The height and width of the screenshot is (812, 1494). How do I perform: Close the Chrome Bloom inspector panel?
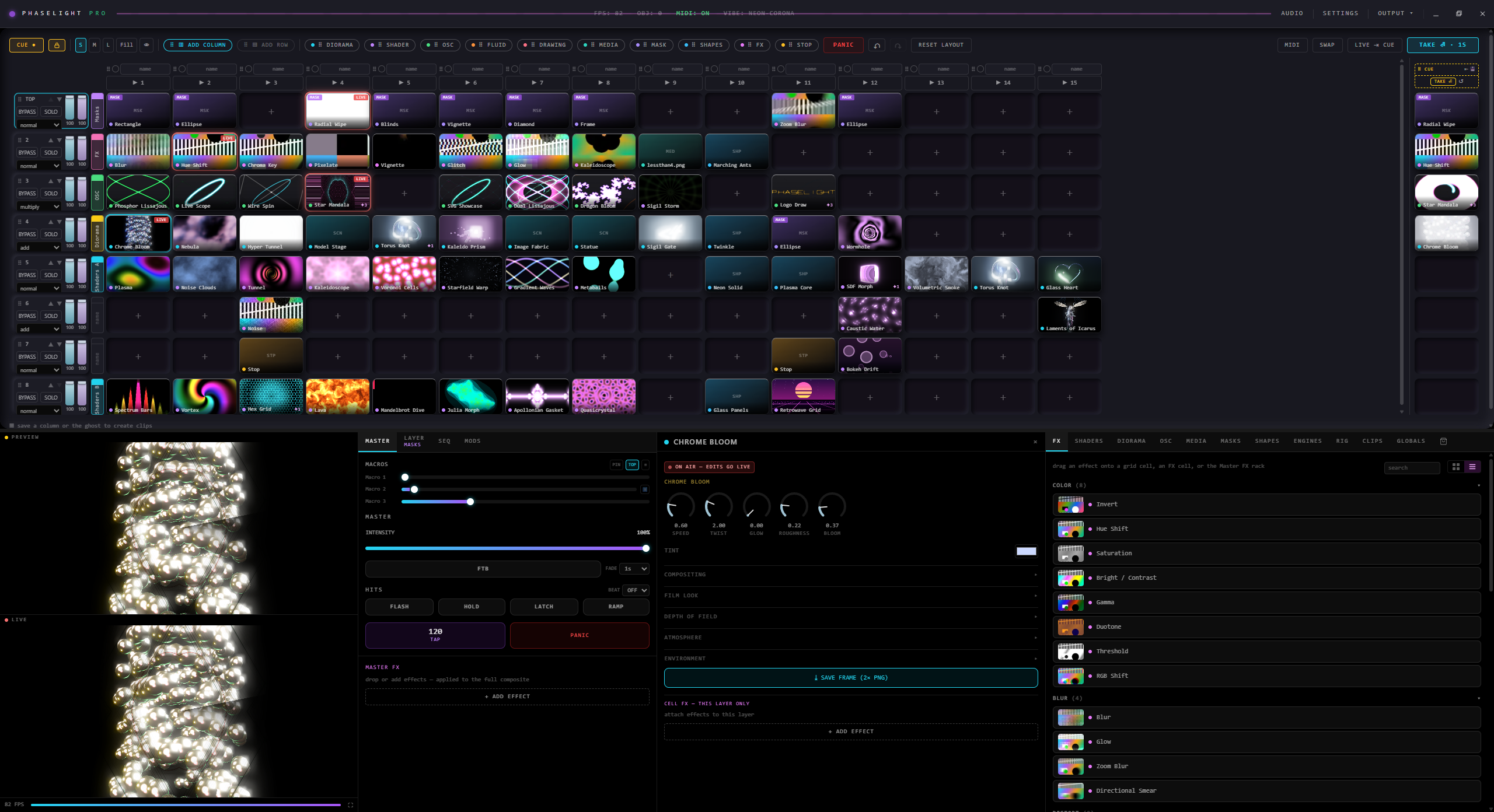tap(1035, 442)
